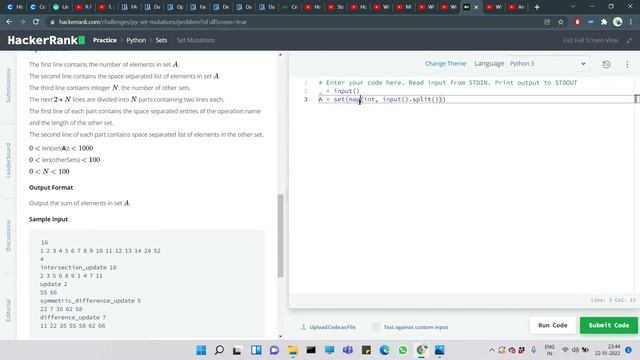
Task: Click the taskbar clock and date
Action: point(607,350)
